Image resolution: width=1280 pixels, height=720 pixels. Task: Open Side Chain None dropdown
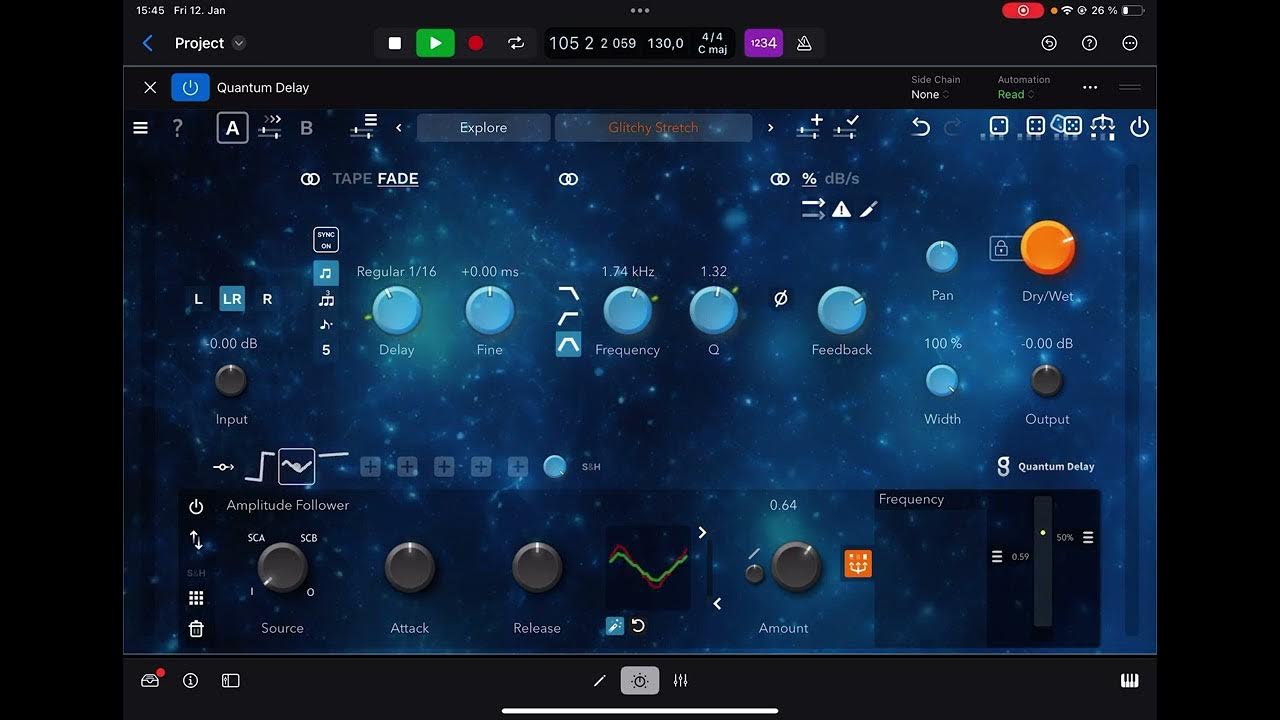pyautogui.click(x=930, y=94)
